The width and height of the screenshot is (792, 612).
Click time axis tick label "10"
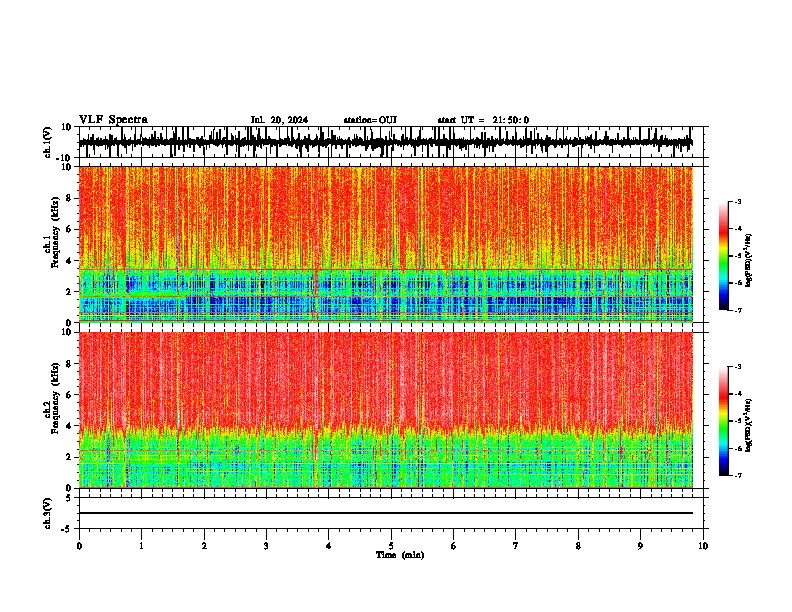coord(703,545)
